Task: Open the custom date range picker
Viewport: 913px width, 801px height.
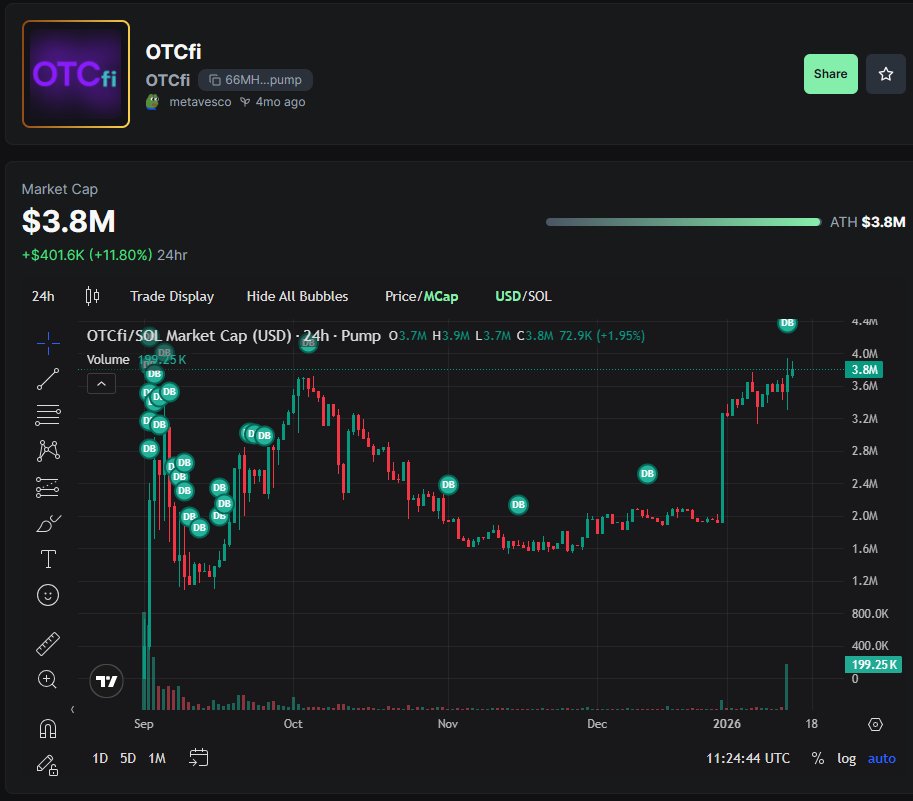Action: click(x=198, y=758)
